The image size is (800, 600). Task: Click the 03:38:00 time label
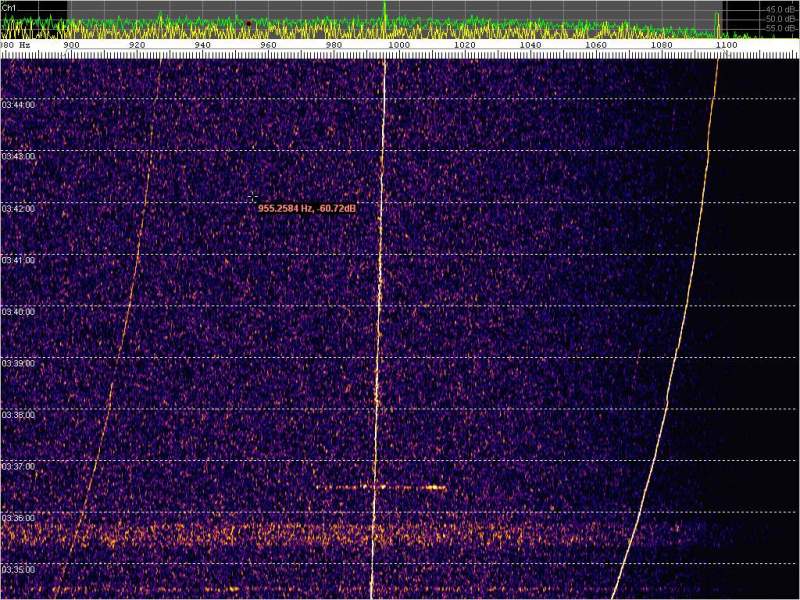tap(19, 415)
